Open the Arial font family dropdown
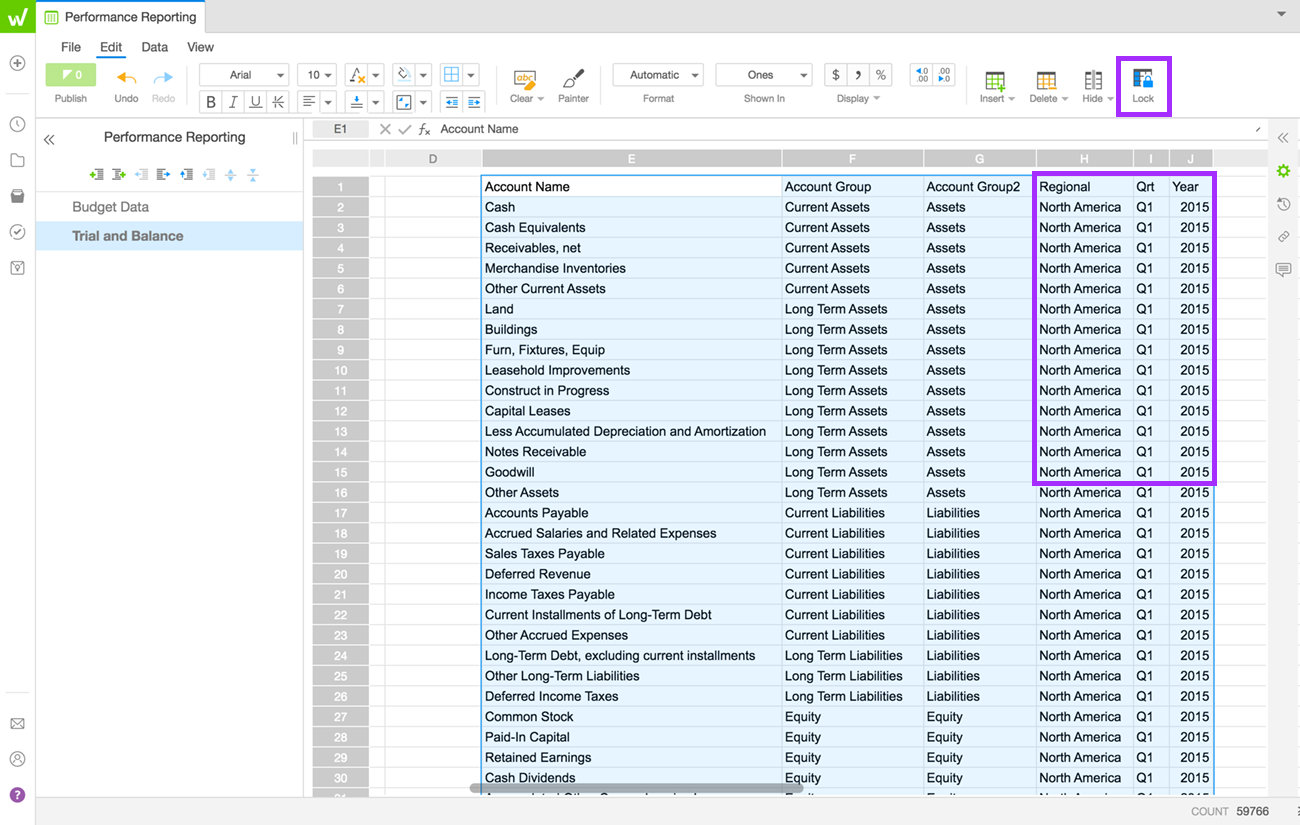 pyautogui.click(x=244, y=75)
